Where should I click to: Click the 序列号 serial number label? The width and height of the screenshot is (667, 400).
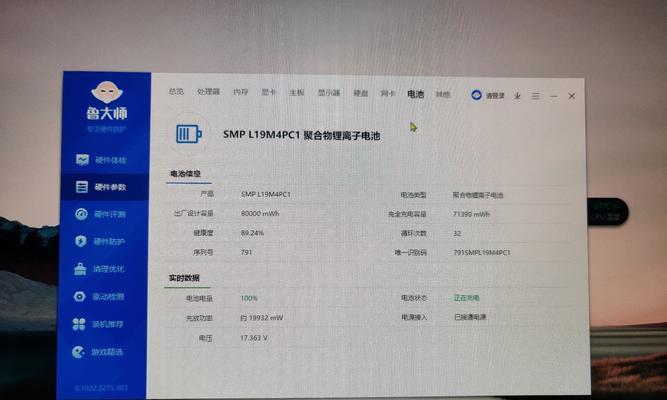pos(203,252)
